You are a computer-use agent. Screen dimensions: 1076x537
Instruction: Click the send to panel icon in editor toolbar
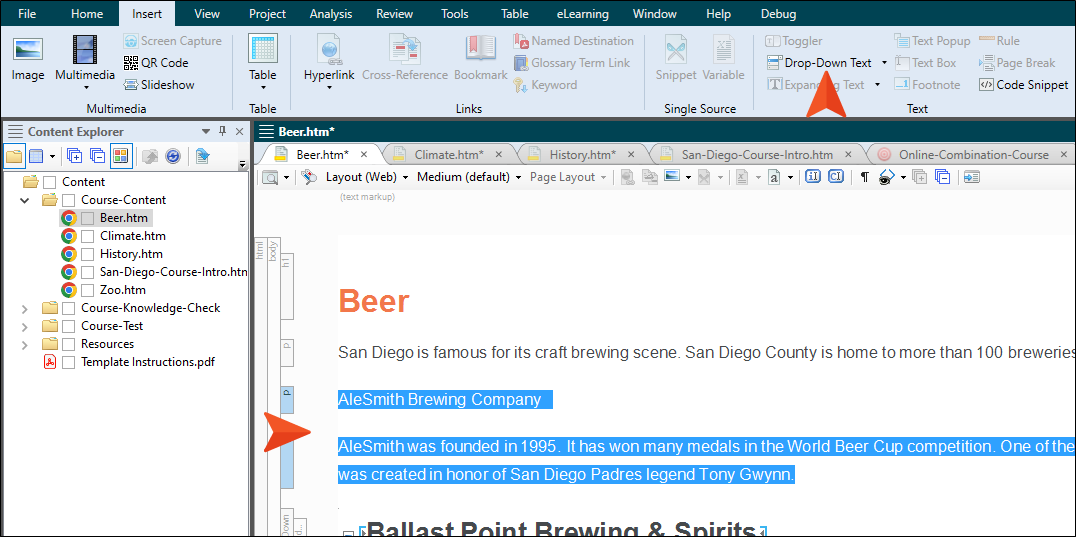click(972, 177)
